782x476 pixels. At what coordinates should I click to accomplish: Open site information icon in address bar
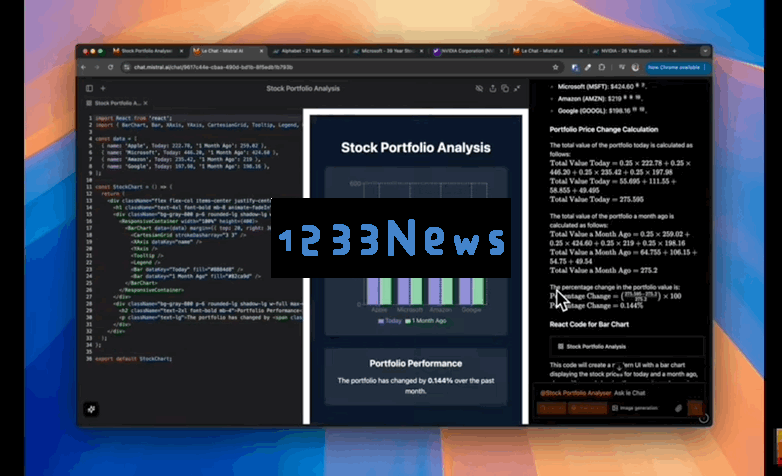tap(127, 67)
